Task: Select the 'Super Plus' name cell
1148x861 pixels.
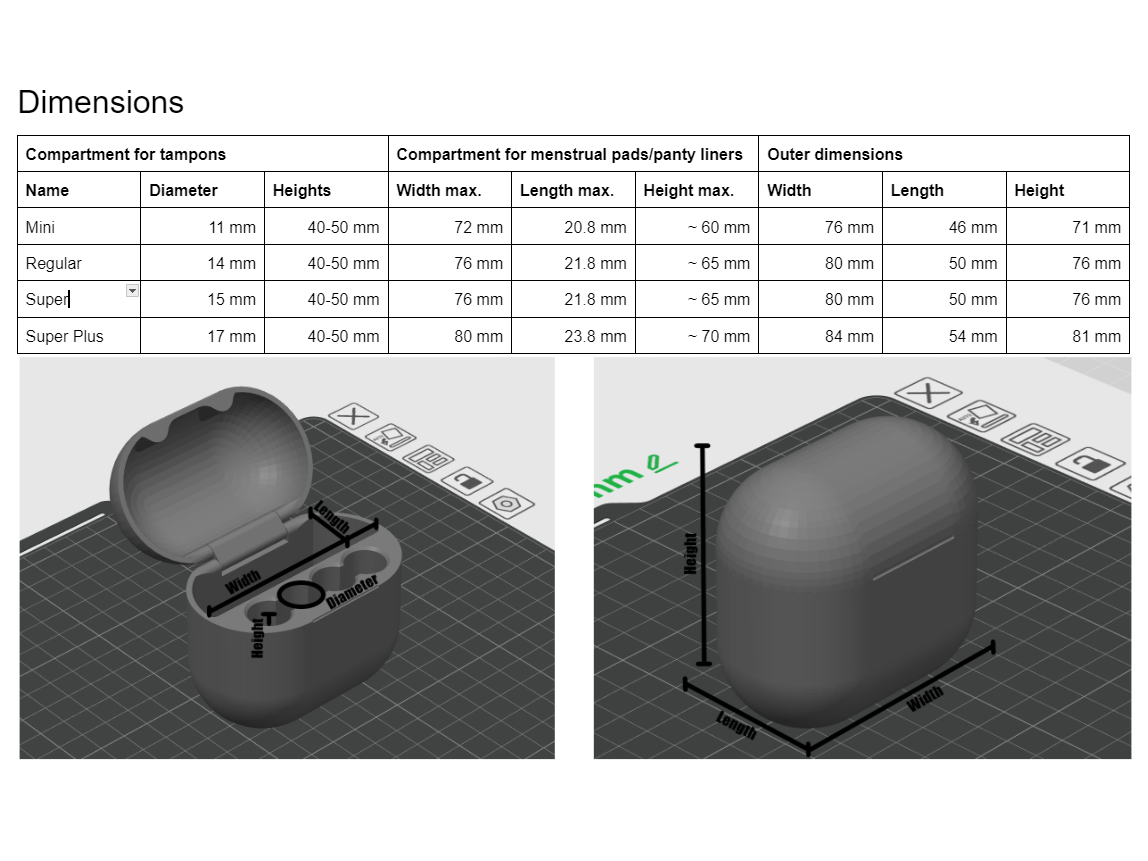Action: pos(79,336)
